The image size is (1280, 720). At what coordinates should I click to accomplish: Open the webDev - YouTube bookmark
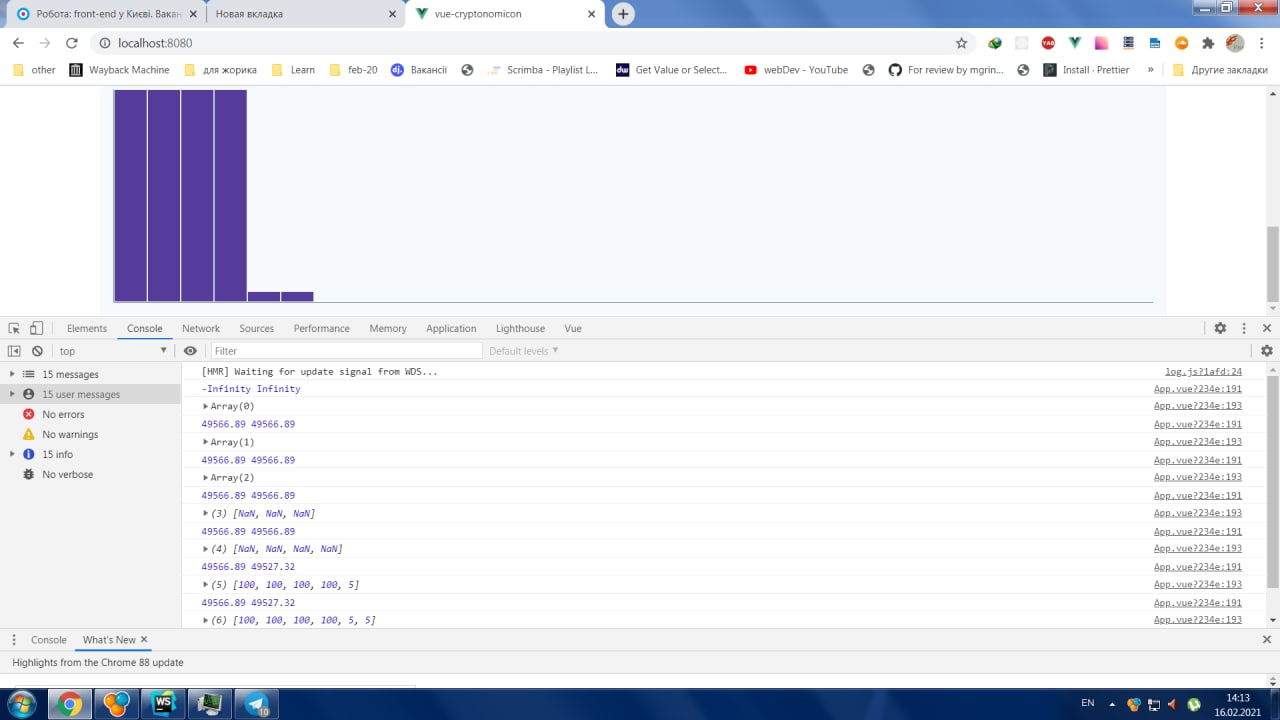click(796, 70)
